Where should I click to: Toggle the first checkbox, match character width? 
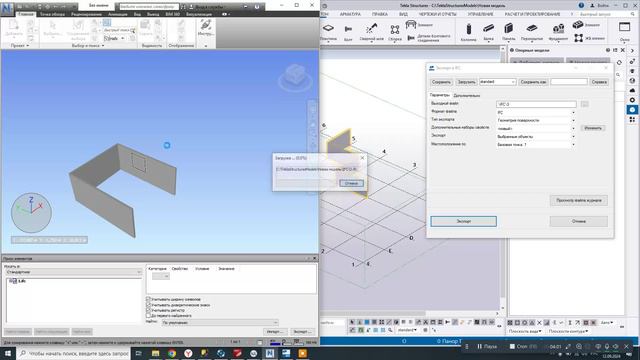coord(149,299)
